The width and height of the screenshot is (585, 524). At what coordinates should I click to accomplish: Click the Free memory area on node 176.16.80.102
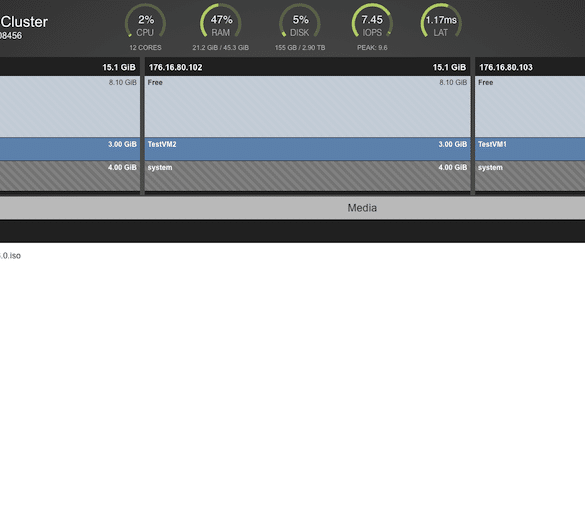307,106
